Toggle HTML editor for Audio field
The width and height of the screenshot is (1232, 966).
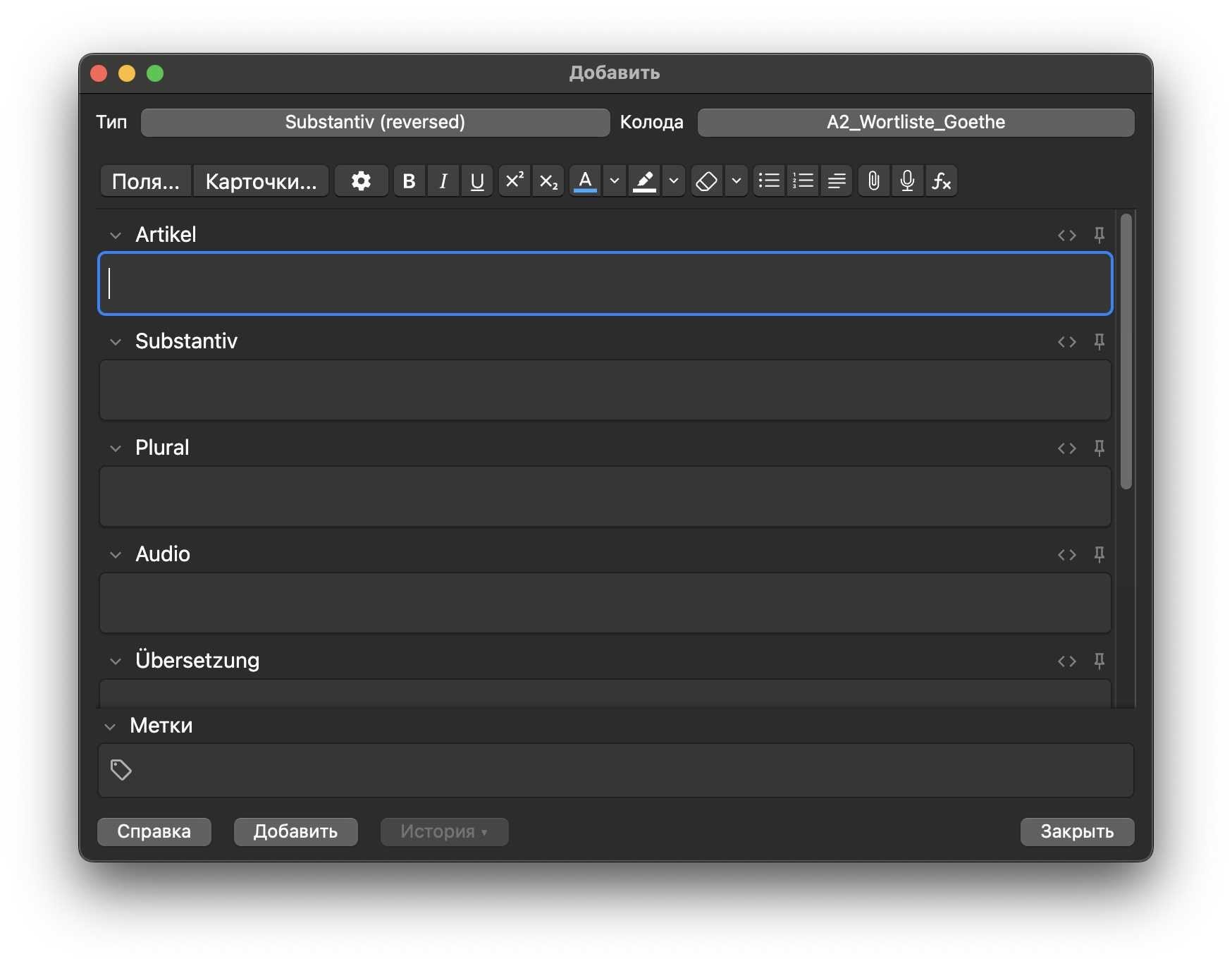pos(1067,555)
